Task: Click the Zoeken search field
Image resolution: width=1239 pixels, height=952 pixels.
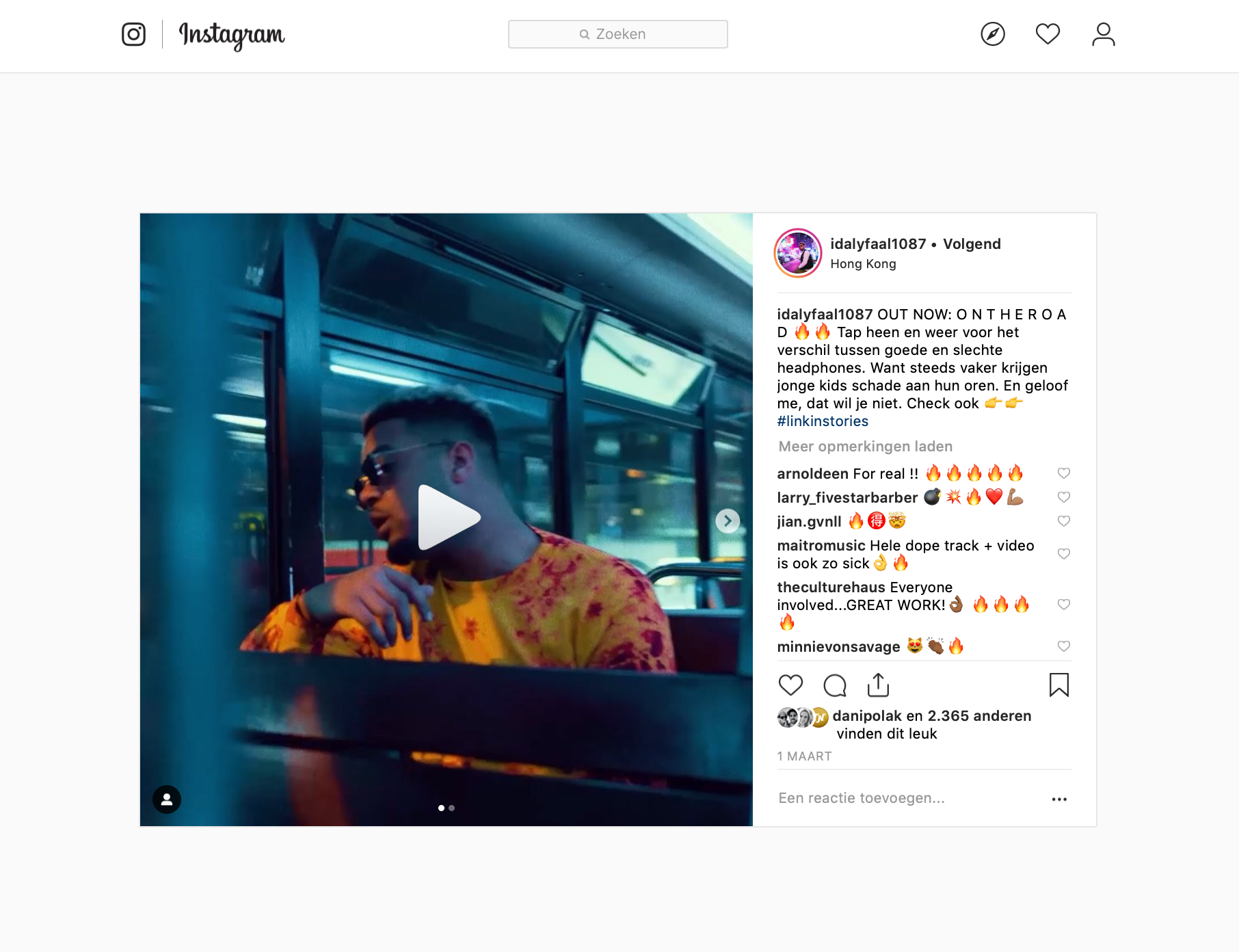Action: (618, 34)
